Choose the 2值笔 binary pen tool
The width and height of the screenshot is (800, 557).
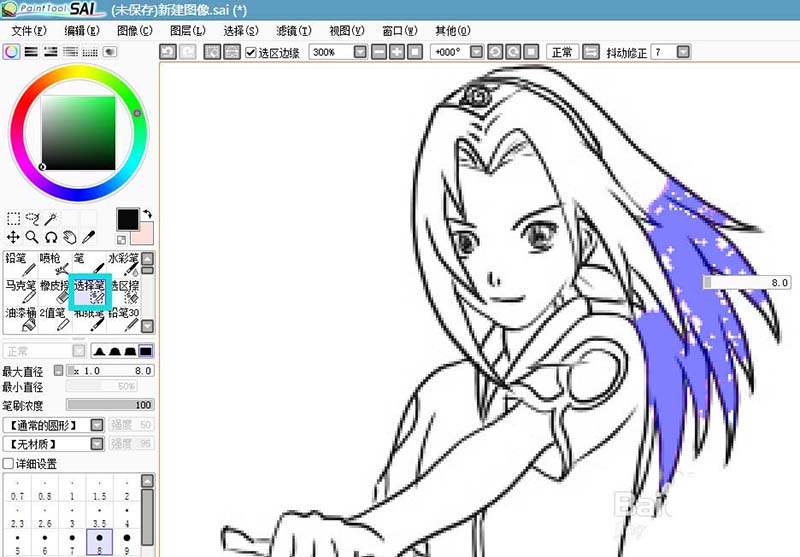click(55, 319)
